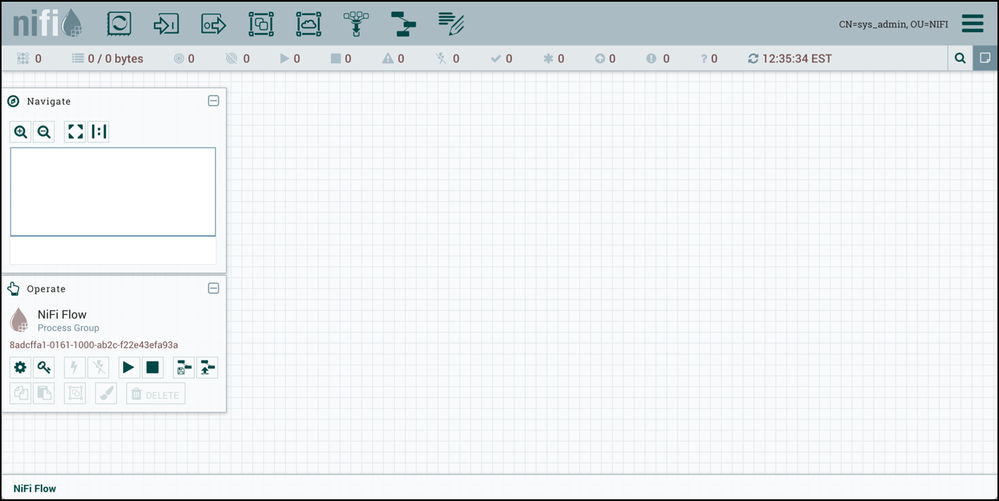999x501 pixels.
Task: Click the stopped components count
Action: click(x=341, y=59)
